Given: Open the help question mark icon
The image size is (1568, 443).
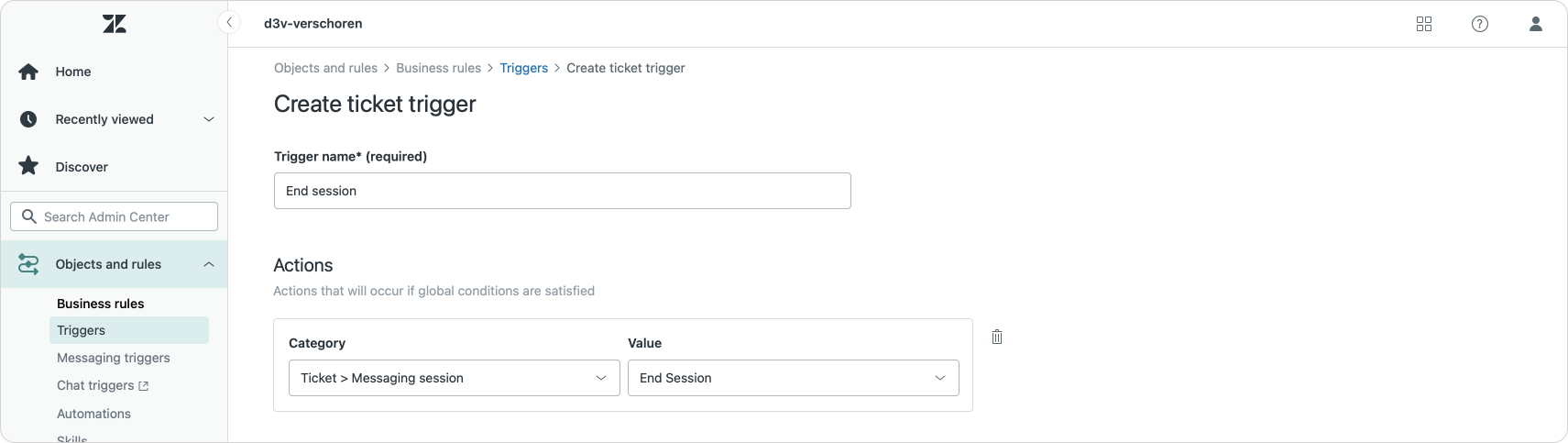Looking at the screenshot, I should pos(1480,24).
